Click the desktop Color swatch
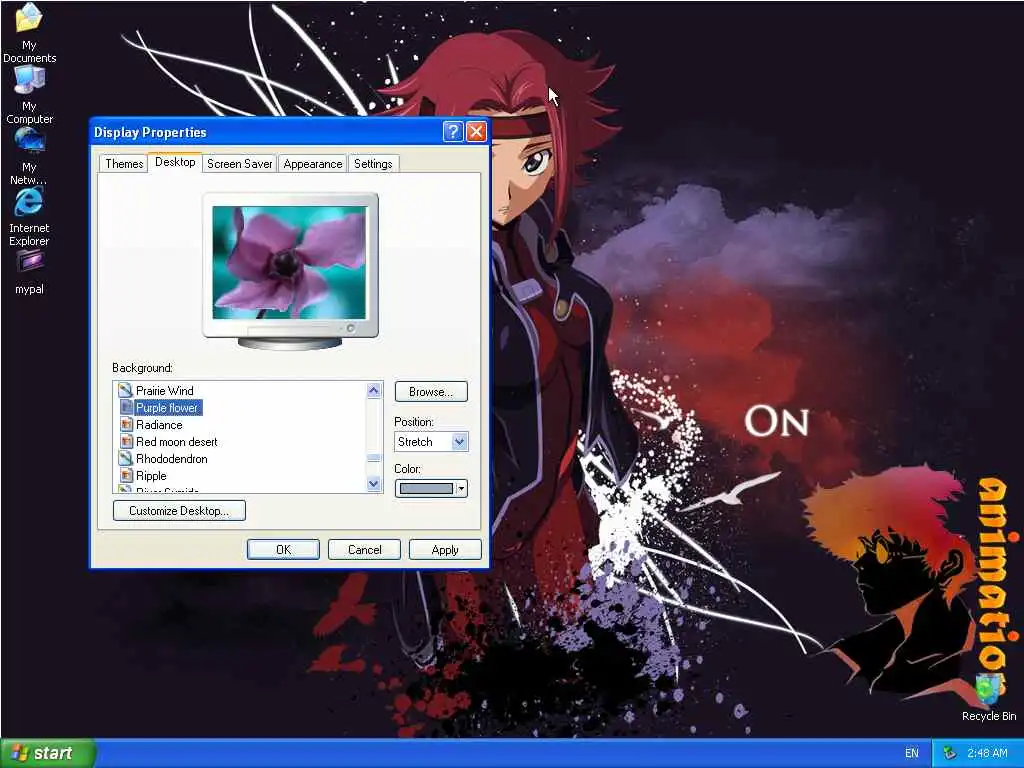 (x=426, y=488)
